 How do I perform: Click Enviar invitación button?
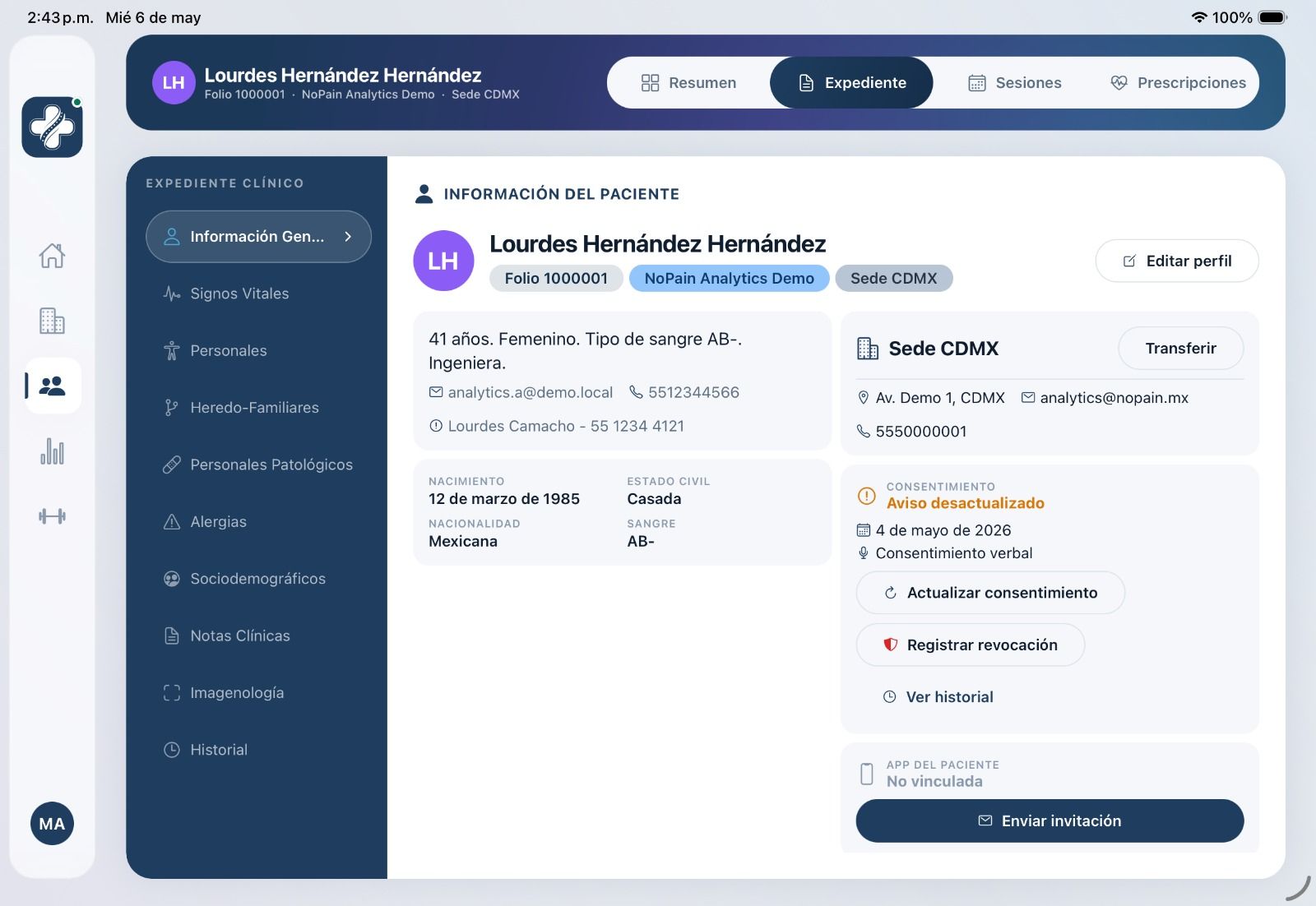(x=1050, y=820)
